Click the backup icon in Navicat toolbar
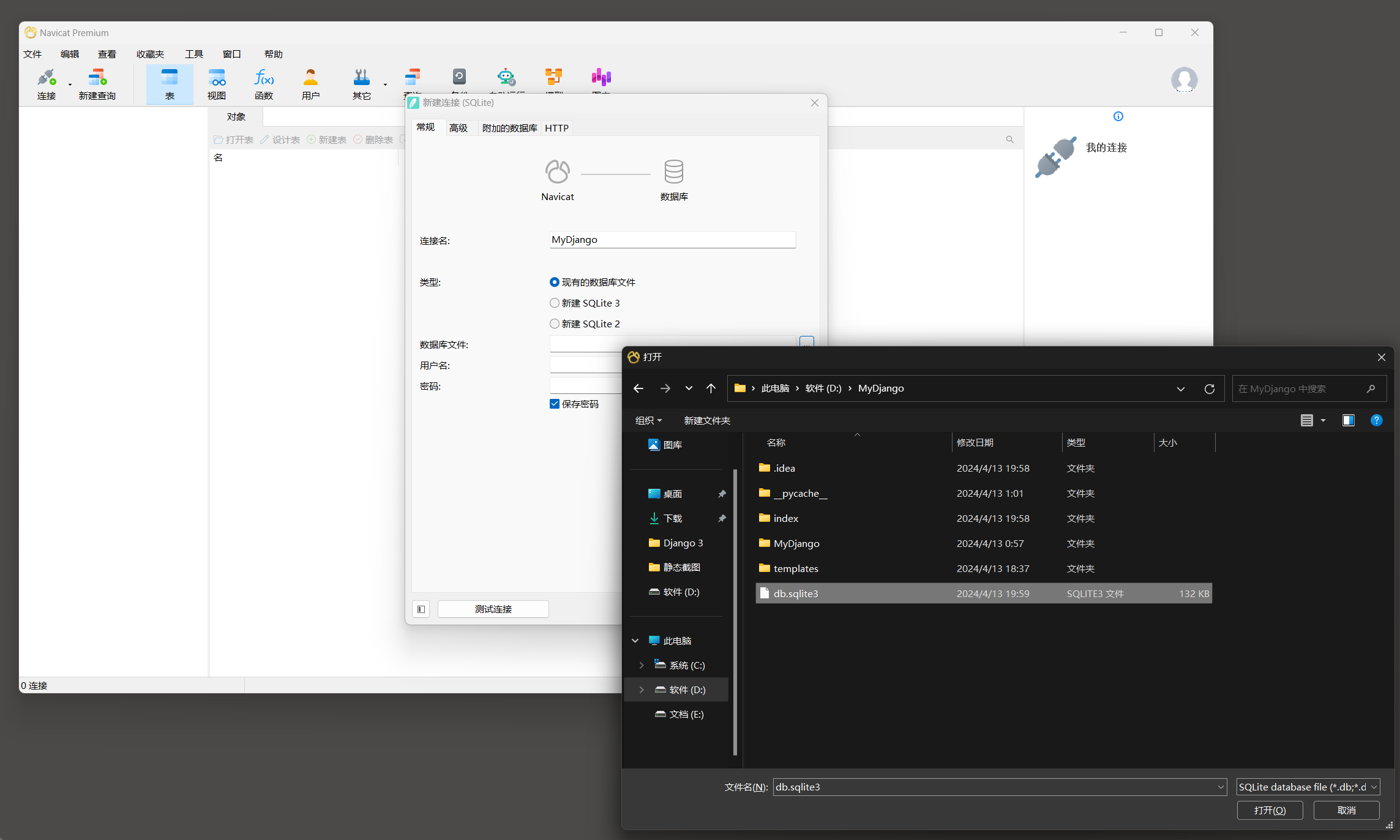This screenshot has width=1400, height=840. pyautogui.click(x=459, y=77)
